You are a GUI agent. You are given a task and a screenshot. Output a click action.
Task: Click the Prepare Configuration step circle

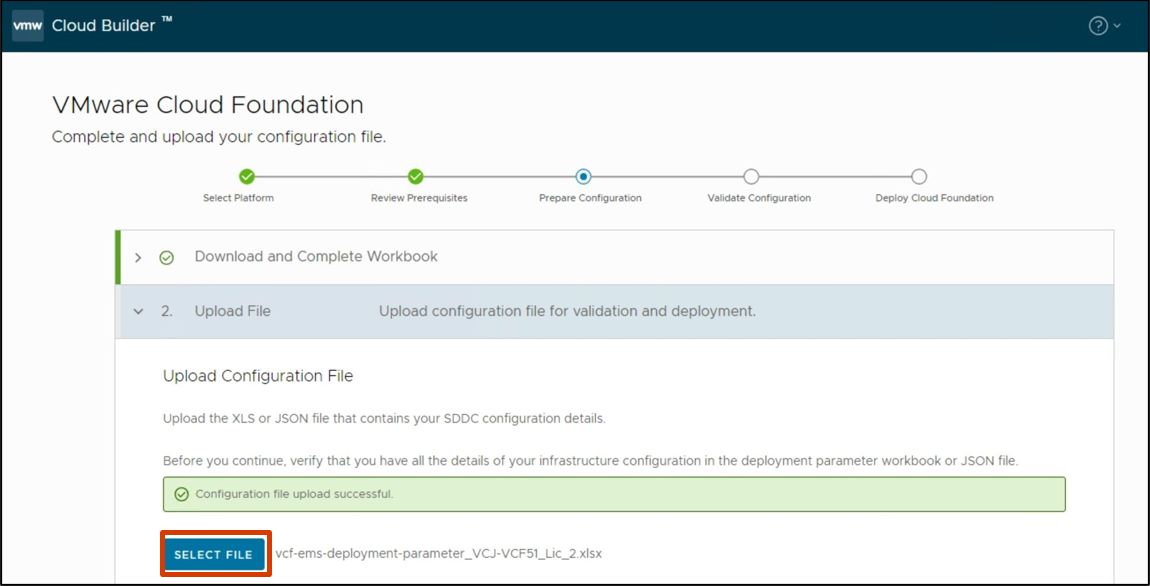(x=584, y=177)
